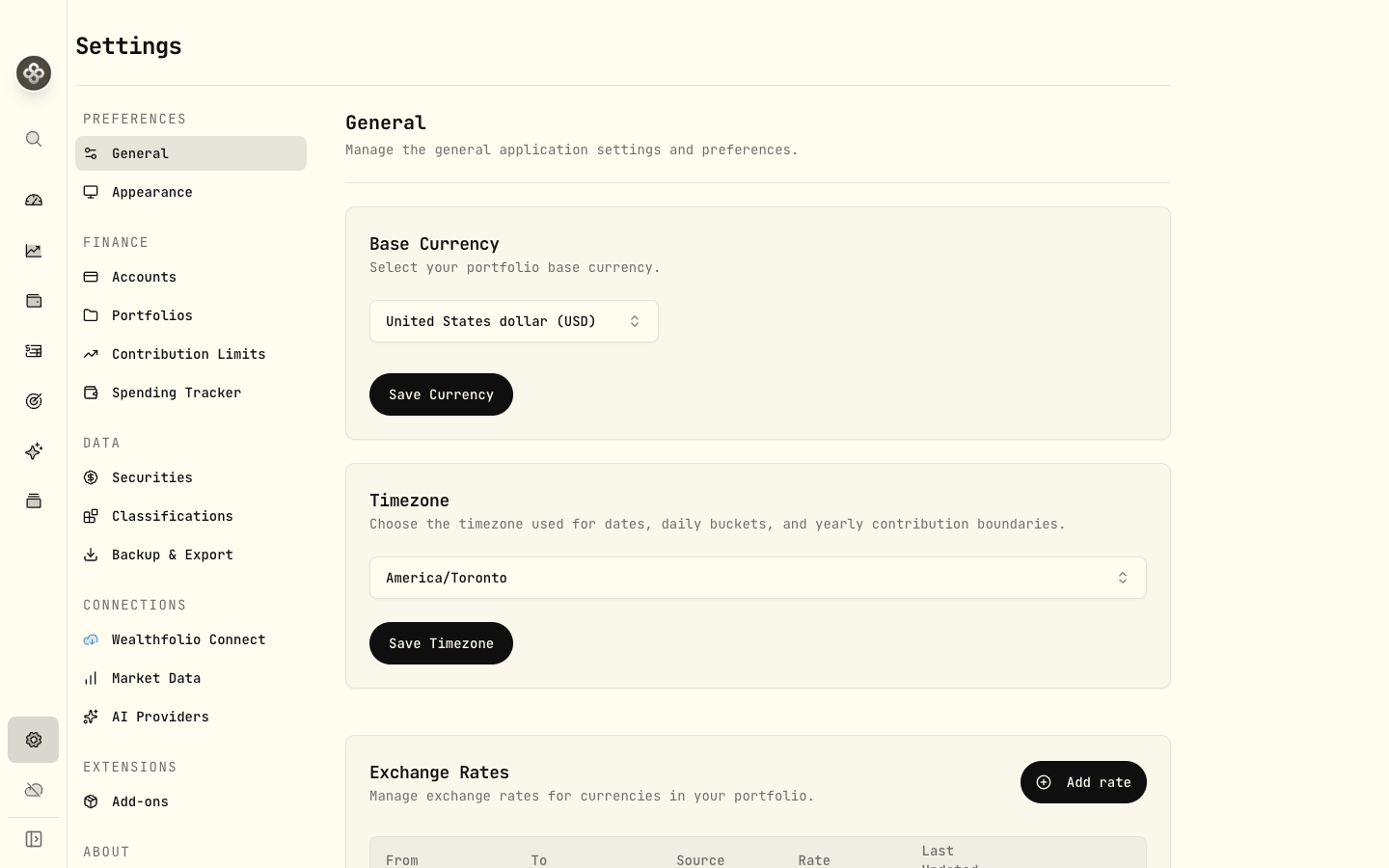Toggle the sidebar panel collapse icon
The width and height of the screenshot is (1389, 868).
click(x=34, y=839)
